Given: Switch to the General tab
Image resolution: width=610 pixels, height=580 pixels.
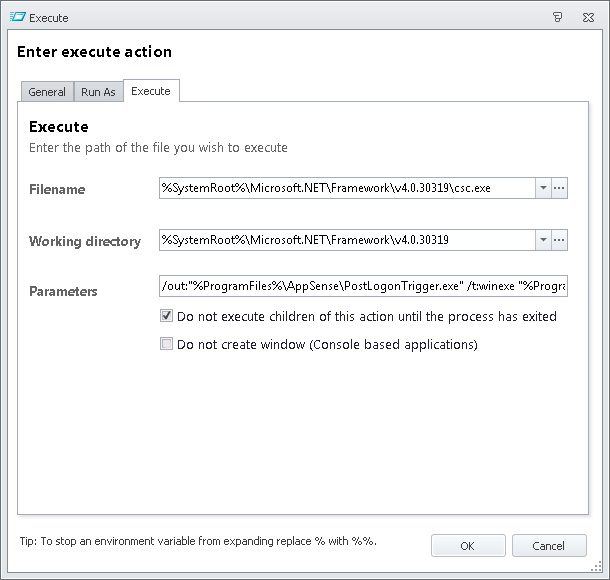Looking at the screenshot, I should tap(47, 92).
